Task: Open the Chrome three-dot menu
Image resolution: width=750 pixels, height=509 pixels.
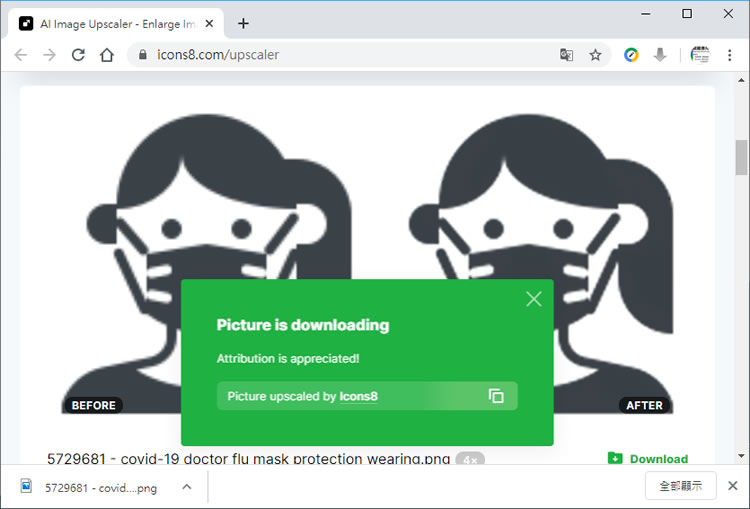Action: pyautogui.click(x=731, y=55)
